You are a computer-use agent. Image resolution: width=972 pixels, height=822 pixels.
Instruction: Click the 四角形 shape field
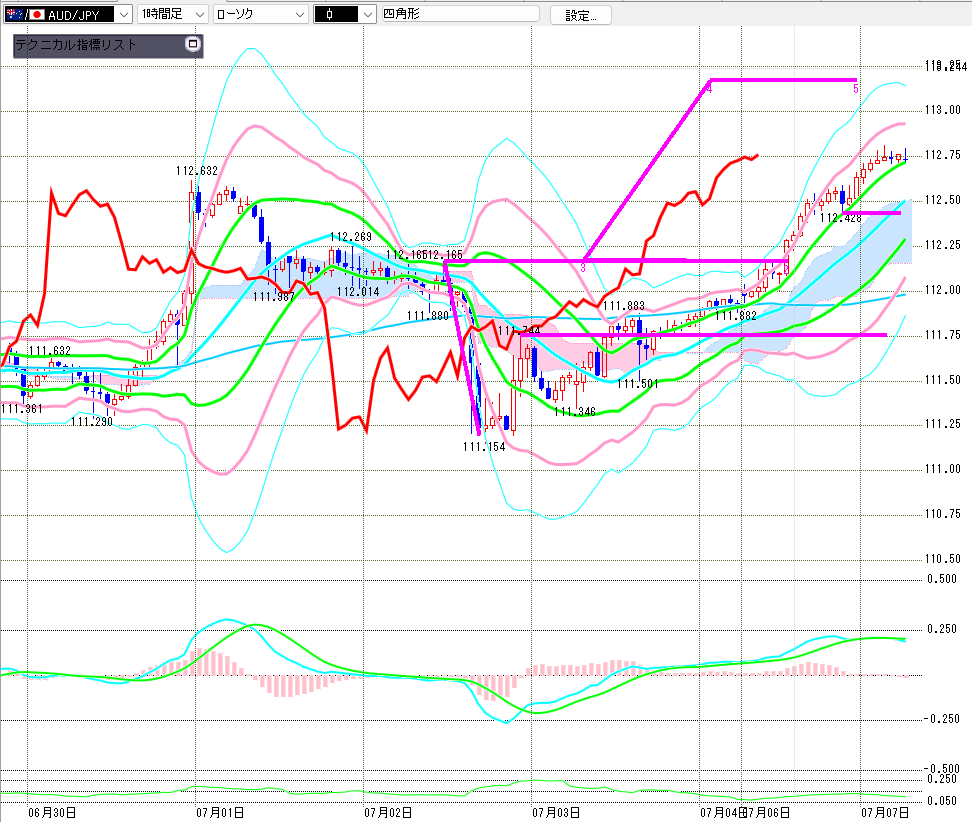pos(461,14)
